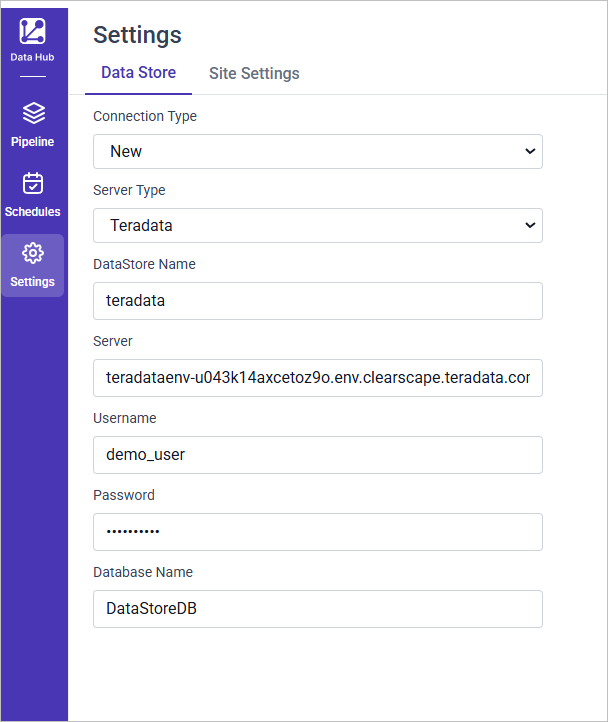
Task: Click the Pipeline label in sidebar
Action: tap(33, 142)
